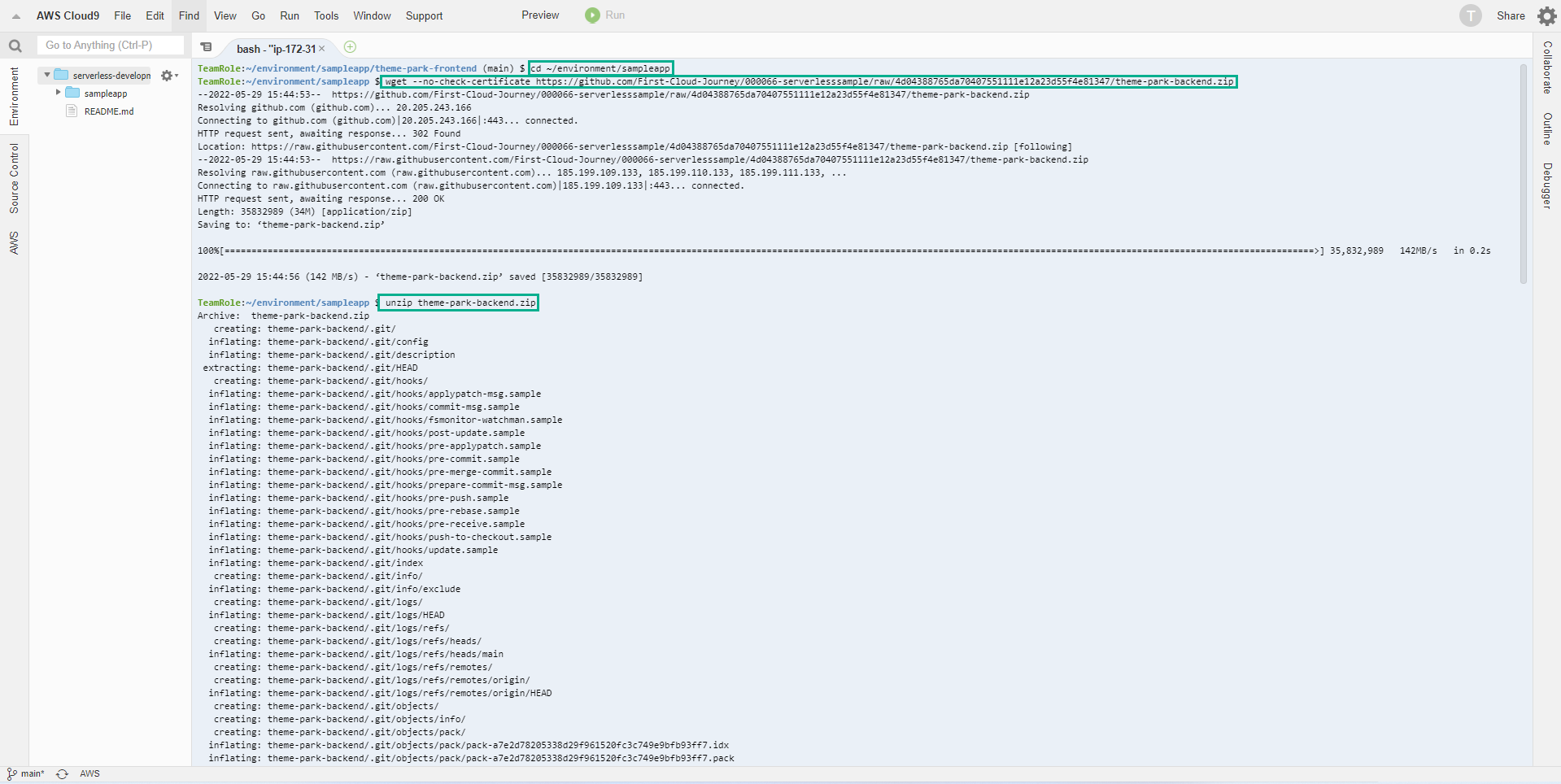Open the Find menu
The width and height of the screenshot is (1561, 784).
(x=189, y=15)
